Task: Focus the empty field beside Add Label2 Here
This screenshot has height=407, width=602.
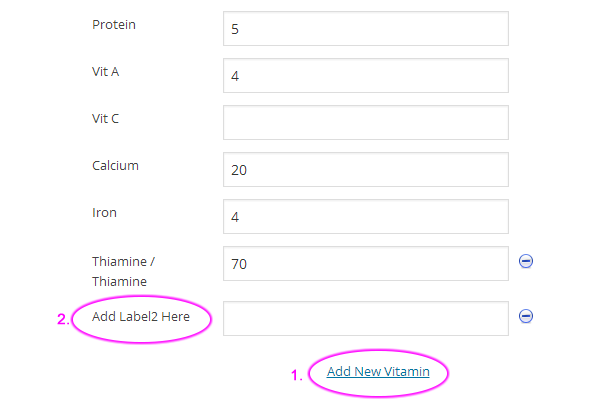Action: [x=366, y=318]
